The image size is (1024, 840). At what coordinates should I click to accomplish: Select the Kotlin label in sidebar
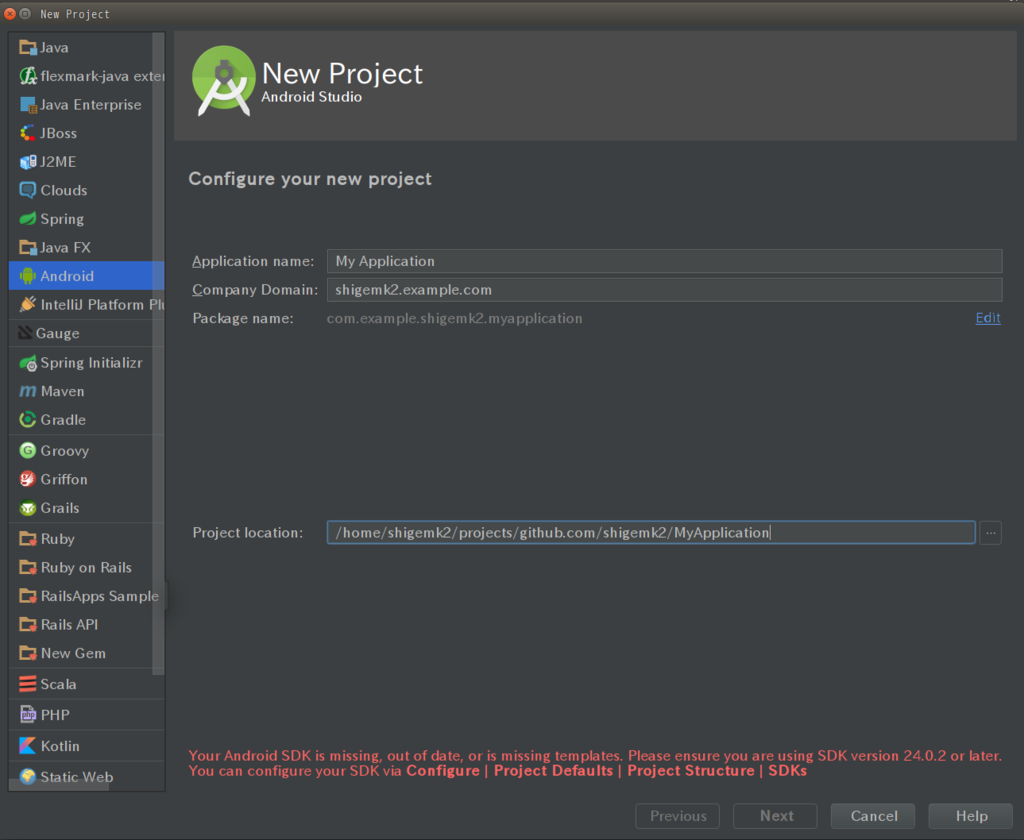(x=60, y=746)
